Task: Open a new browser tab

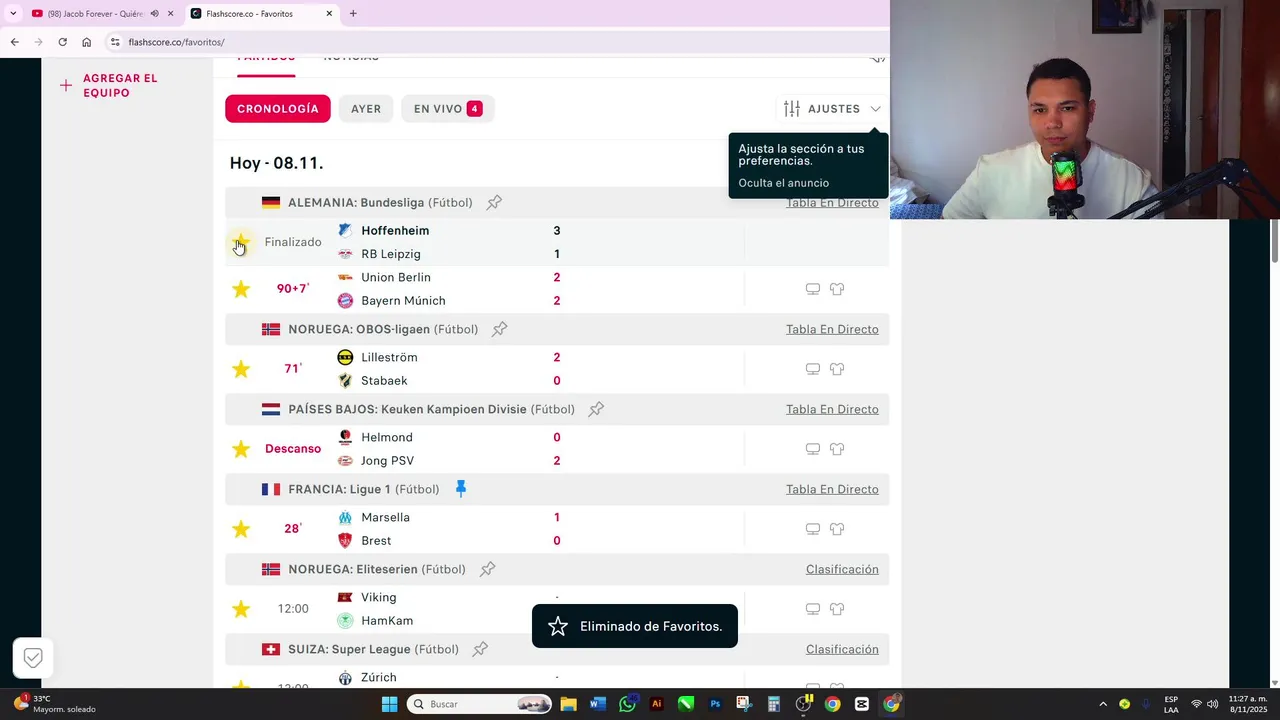Action: pos(353,14)
